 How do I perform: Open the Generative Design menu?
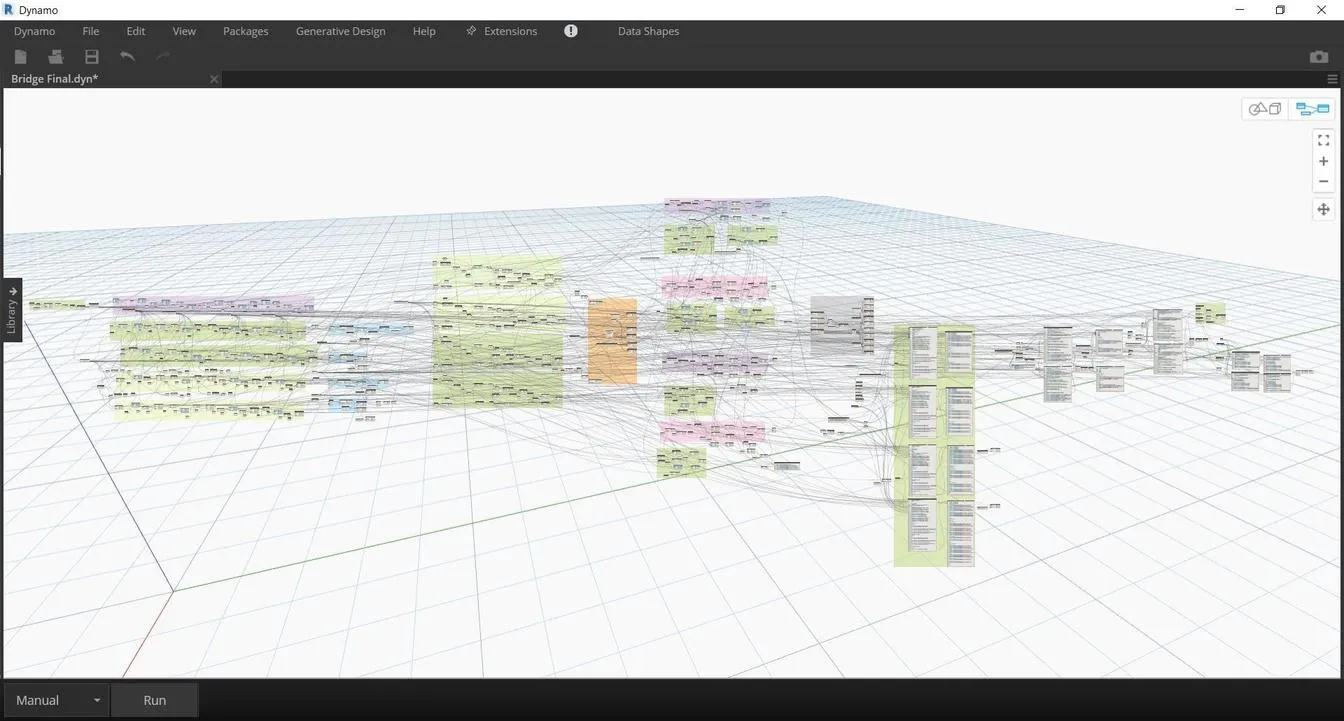[340, 31]
